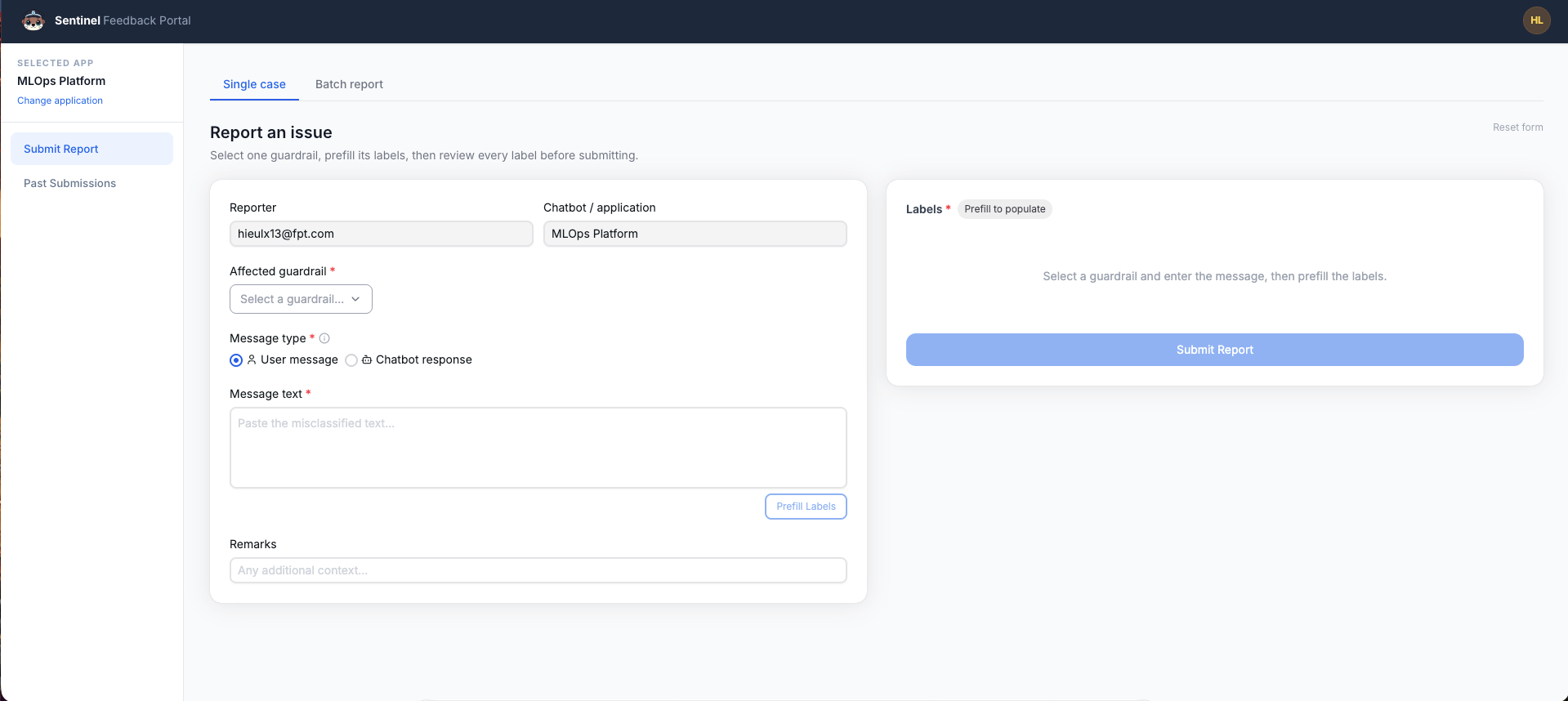Focus the Message text area
The image size is (1568, 701).
pyautogui.click(x=538, y=448)
